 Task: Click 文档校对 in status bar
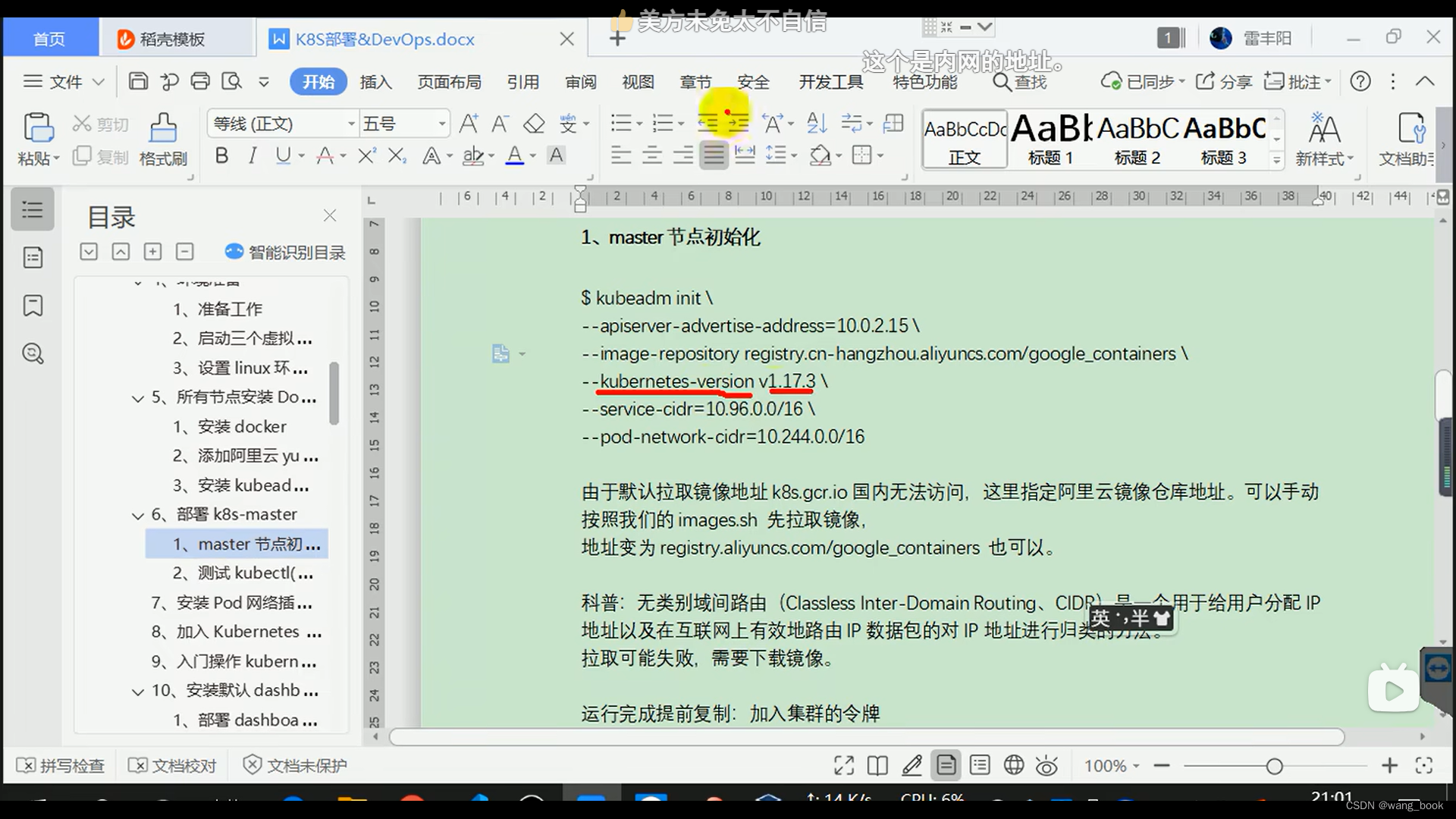click(172, 765)
